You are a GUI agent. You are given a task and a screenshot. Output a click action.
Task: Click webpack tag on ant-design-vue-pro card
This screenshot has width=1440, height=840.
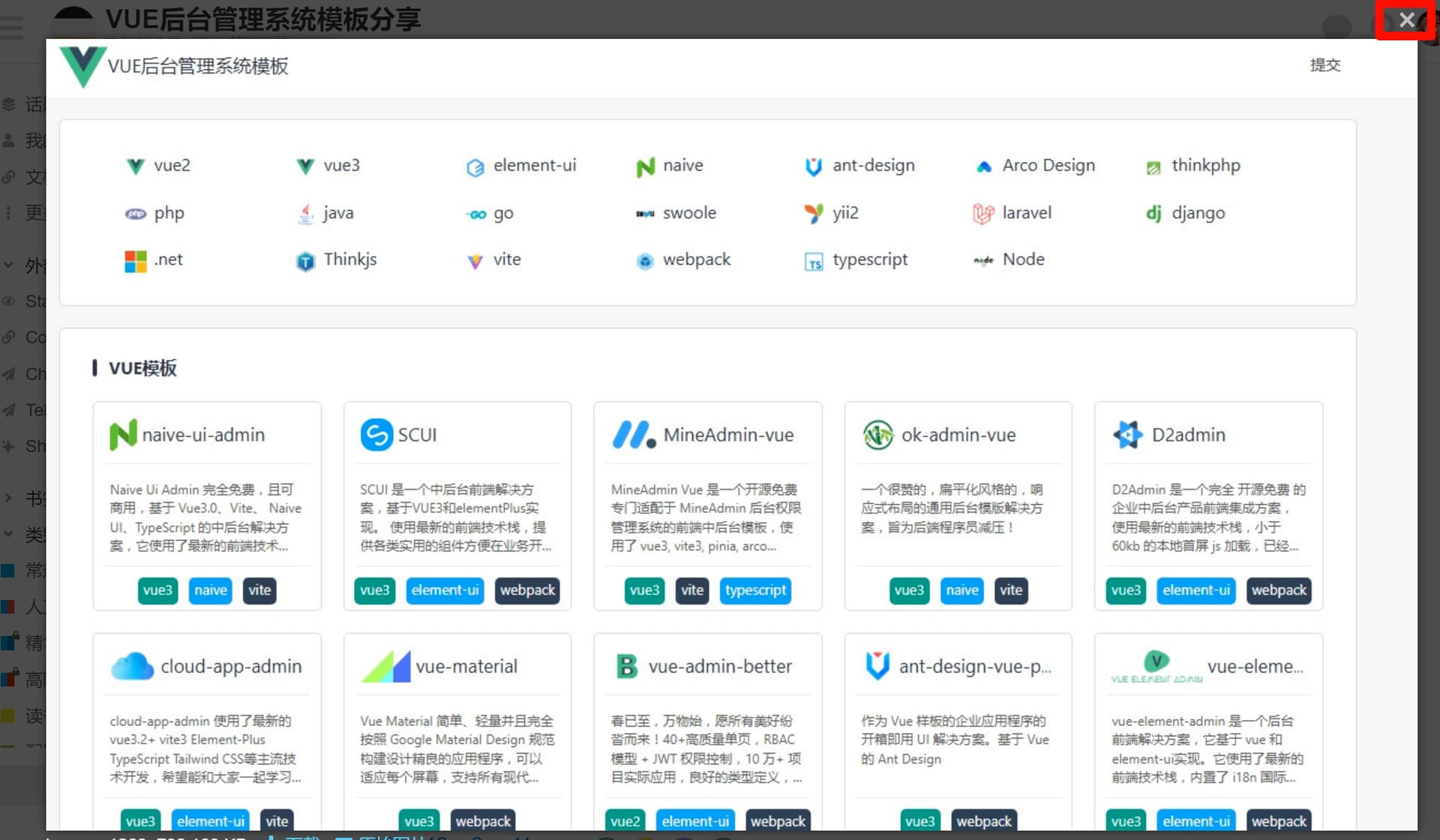click(984, 821)
